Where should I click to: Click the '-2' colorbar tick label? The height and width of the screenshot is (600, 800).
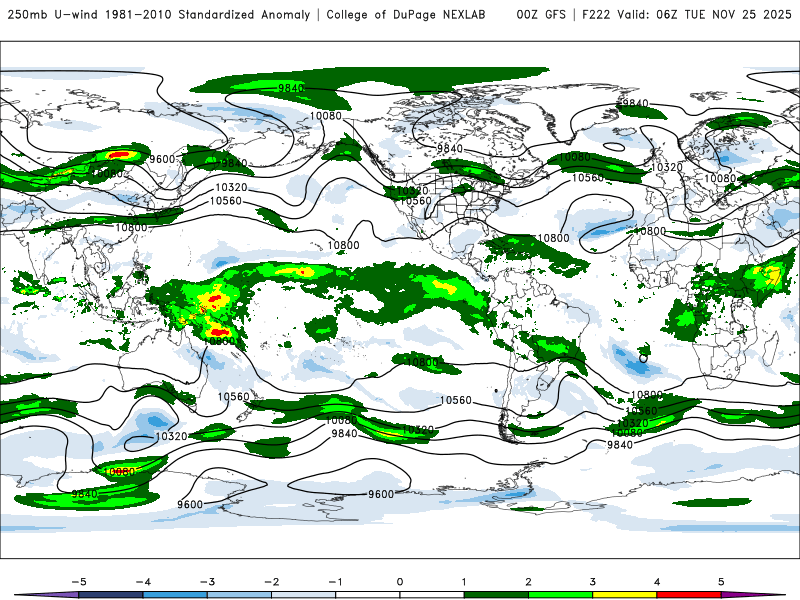pos(272,582)
